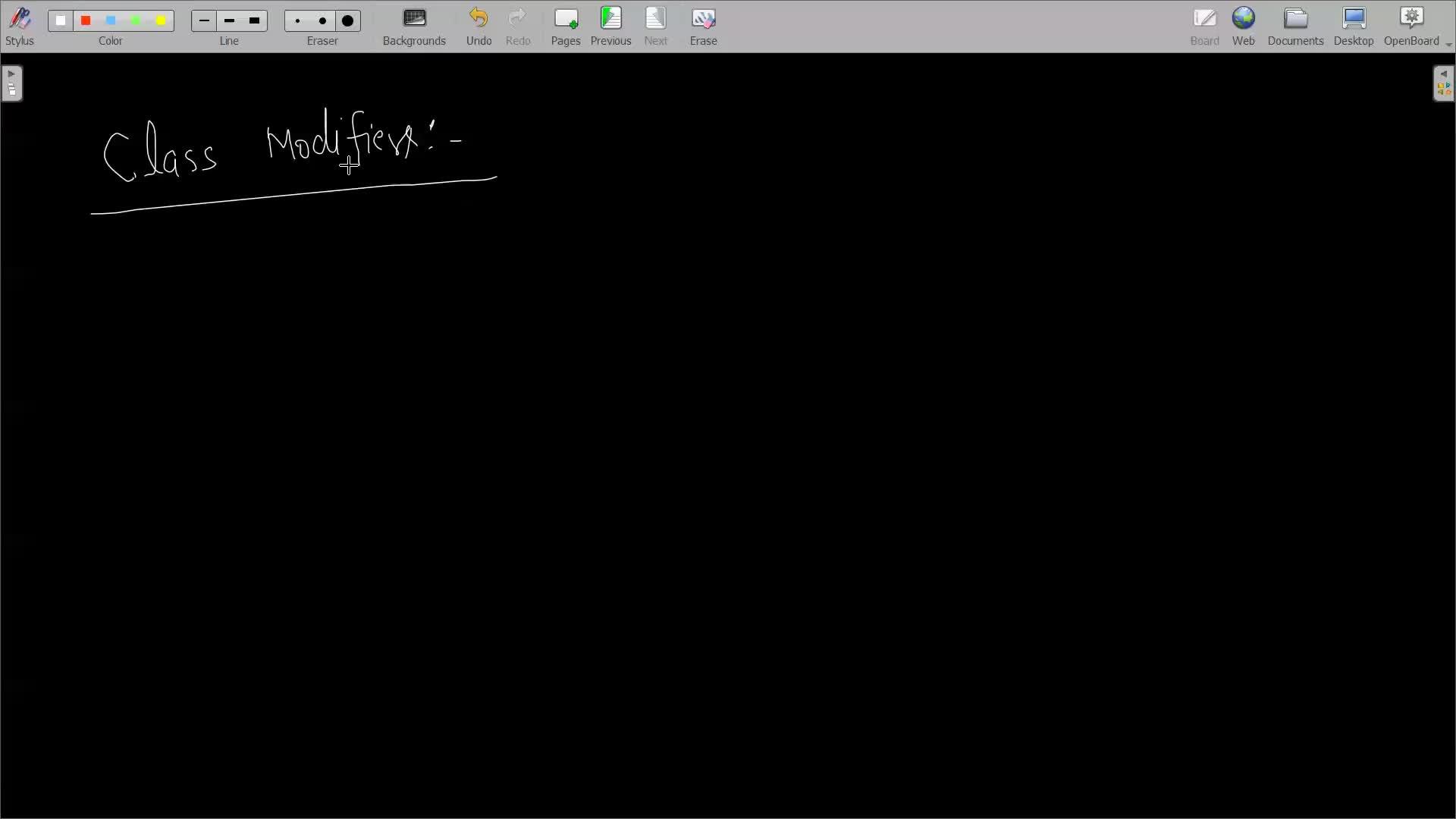
Task: Pick the yellow pen color
Action: pyautogui.click(x=161, y=20)
